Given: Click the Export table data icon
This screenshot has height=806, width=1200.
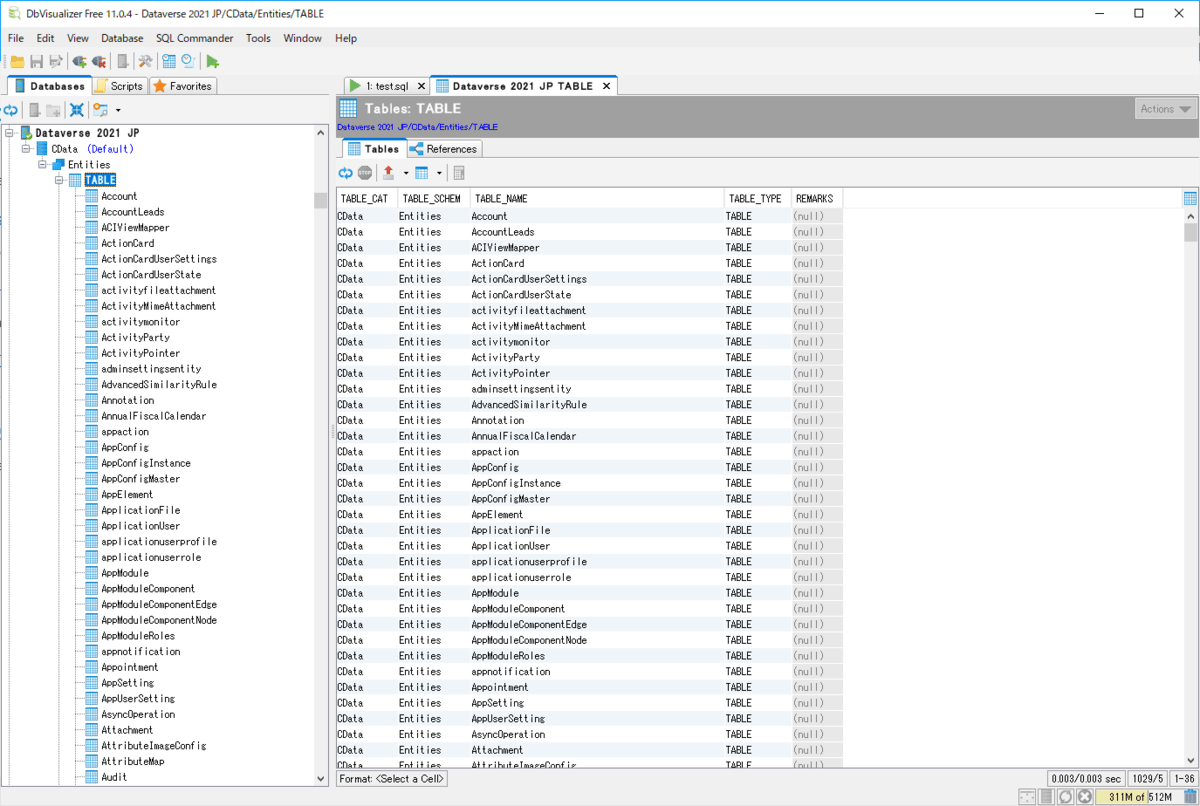Looking at the screenshot, I should click(x=388, y=172).
